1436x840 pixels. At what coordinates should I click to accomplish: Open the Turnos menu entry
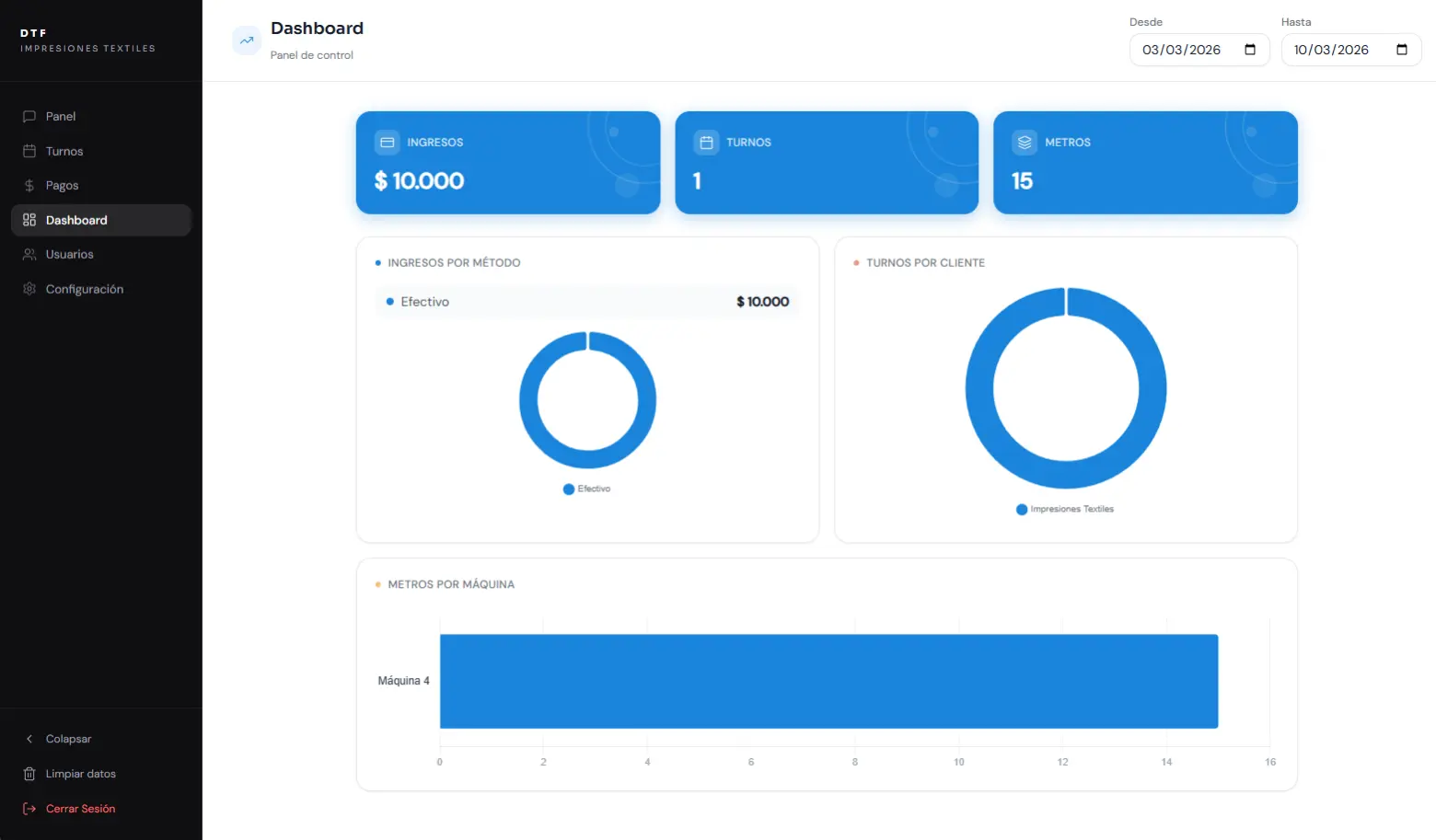coord(64,151)
